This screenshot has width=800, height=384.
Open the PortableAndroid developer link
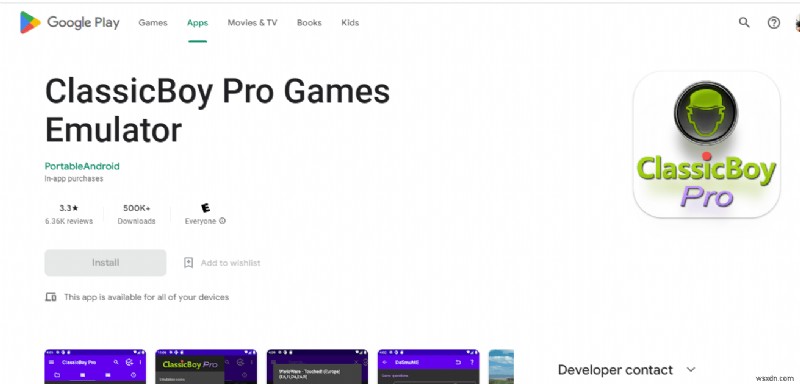pos(82,166)
